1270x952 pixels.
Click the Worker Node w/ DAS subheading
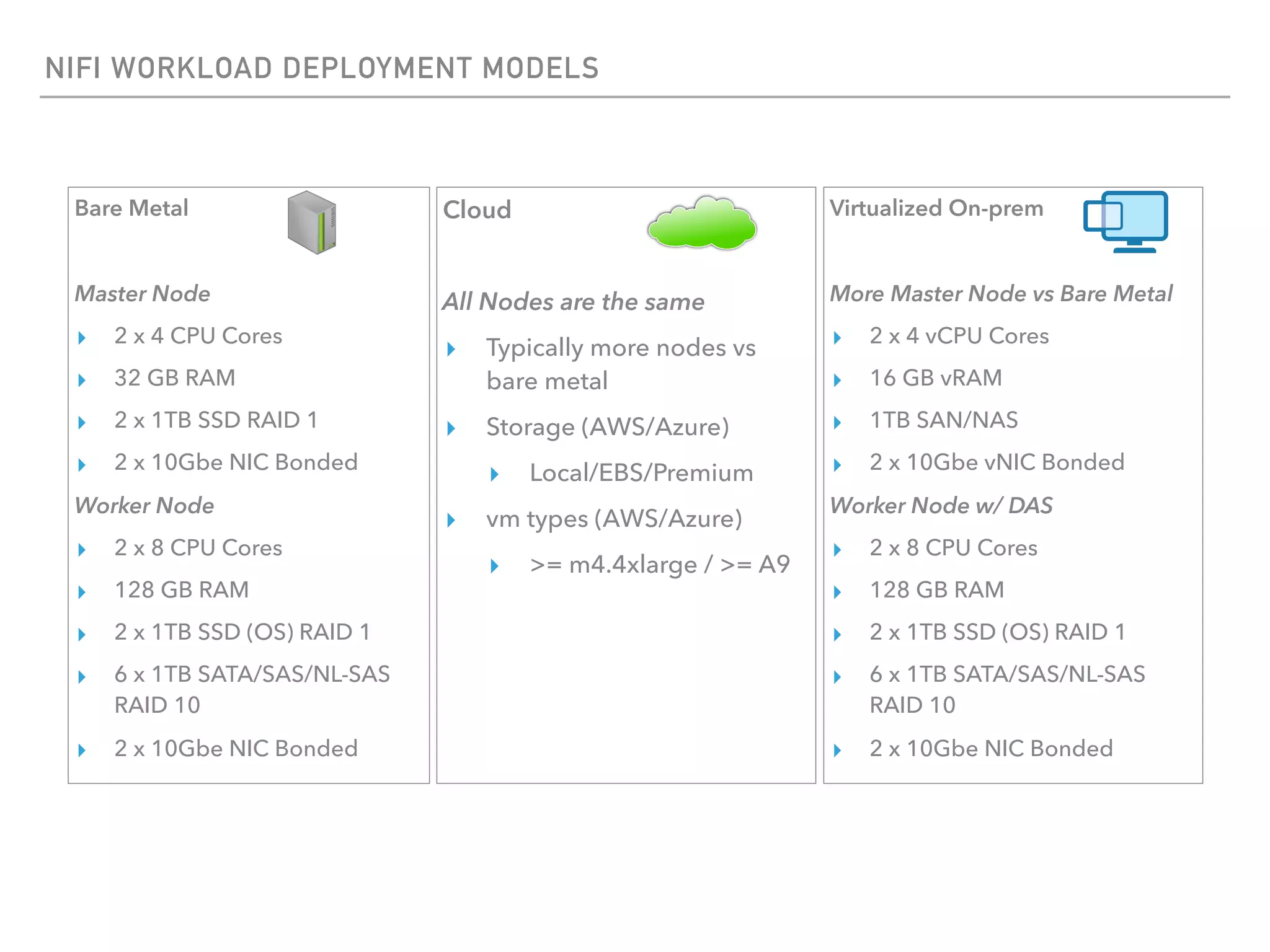[941, 505]
